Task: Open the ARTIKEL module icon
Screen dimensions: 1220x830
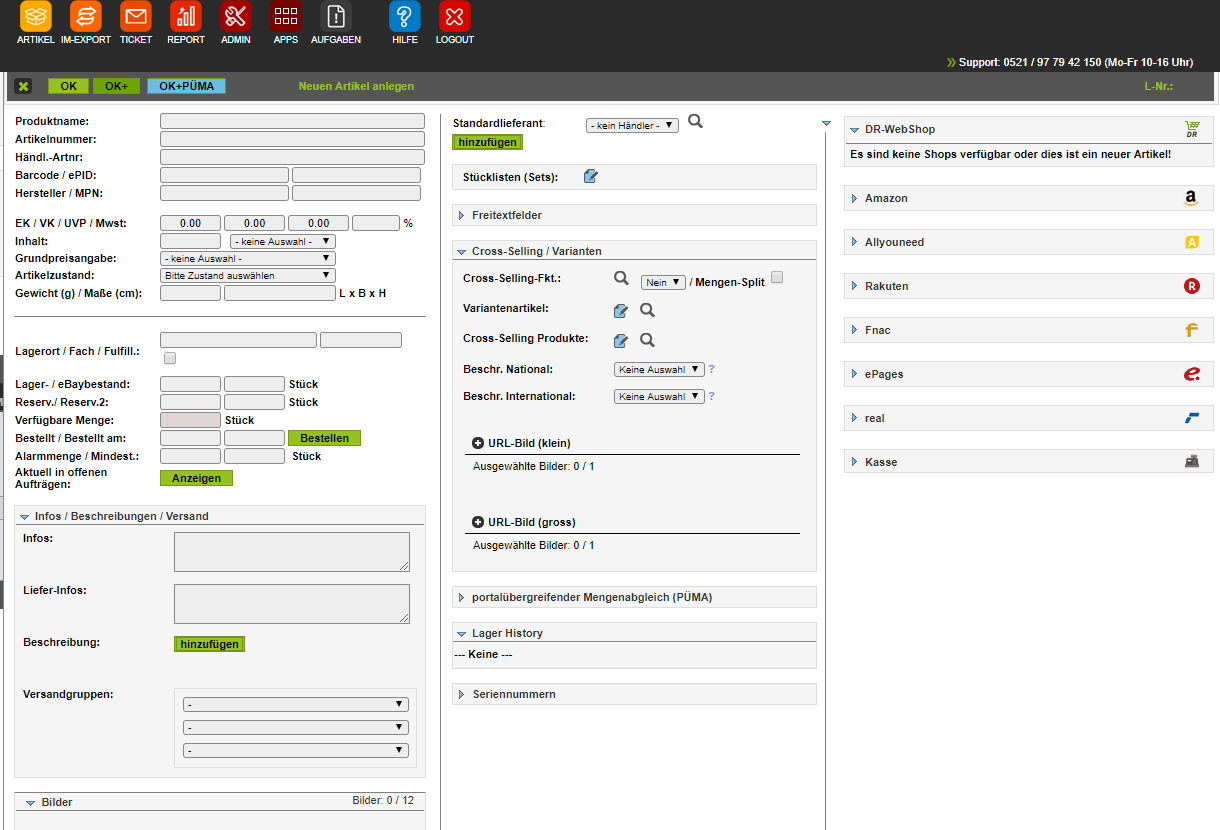Action: click(36, 16)
